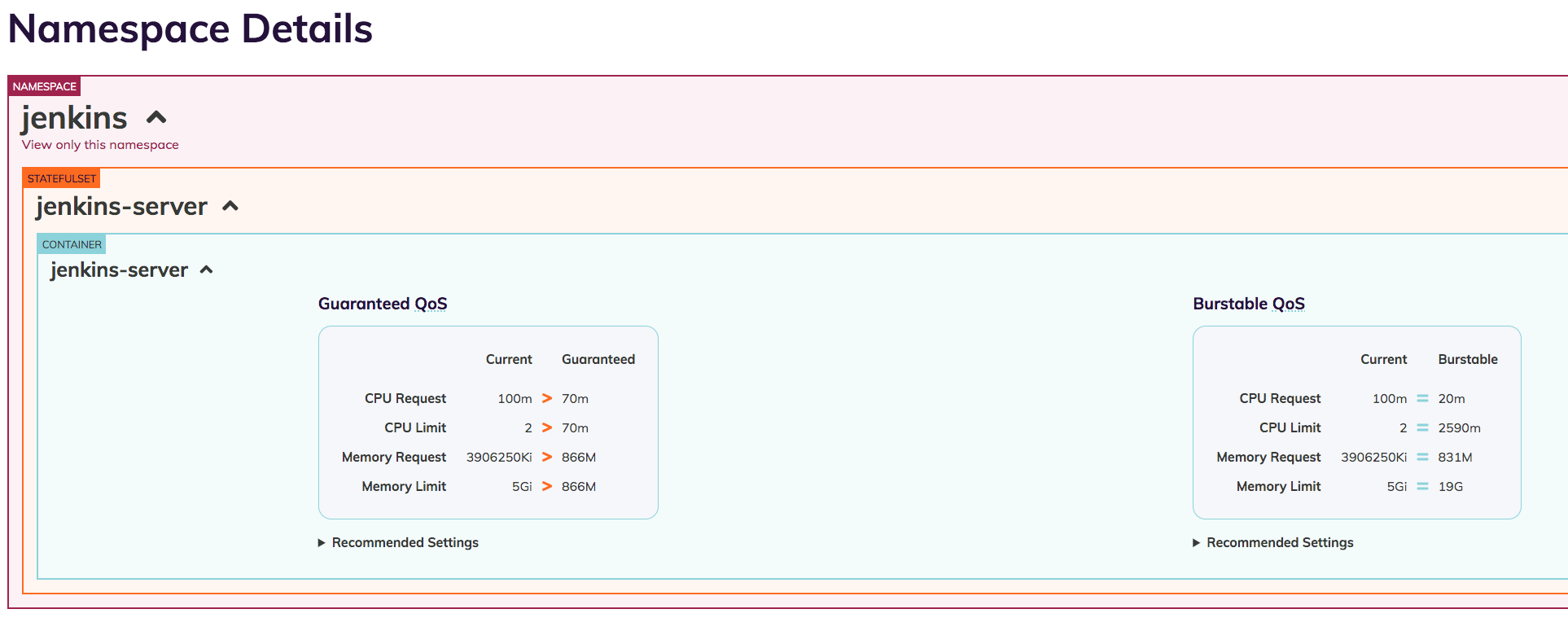
Task: Collapse the jenkins-server container chevron
Action: coord(207,269)
